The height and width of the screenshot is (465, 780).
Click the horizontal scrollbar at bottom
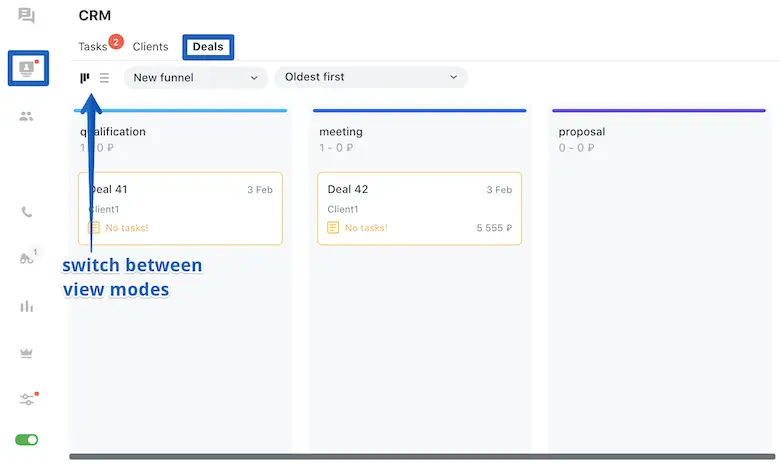pos(420,457)
